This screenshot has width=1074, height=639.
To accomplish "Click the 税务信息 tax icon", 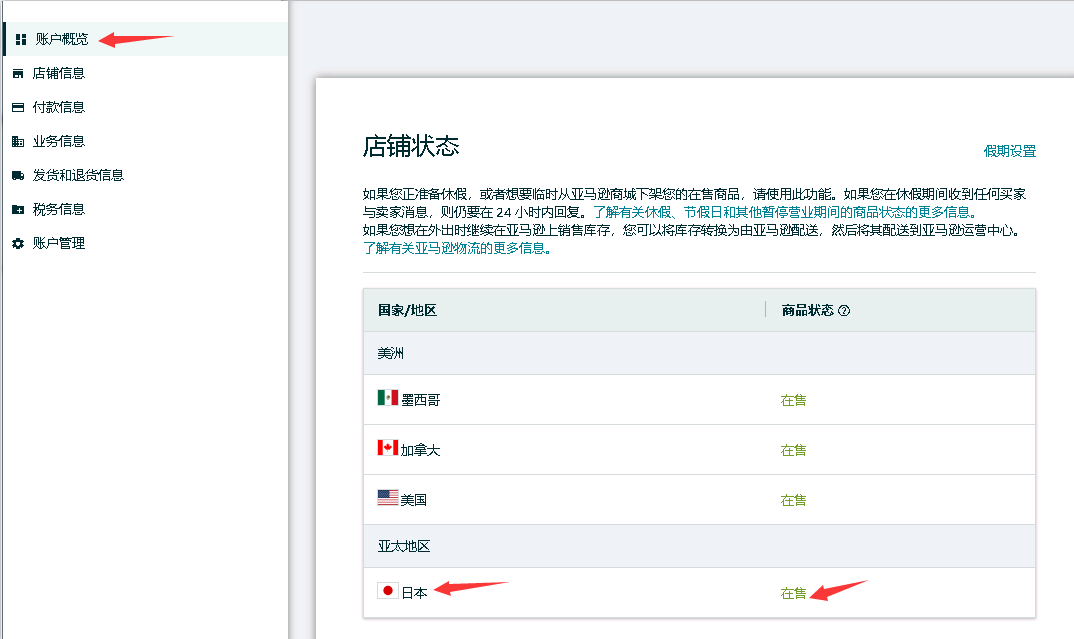I will [x=18, y=209].
